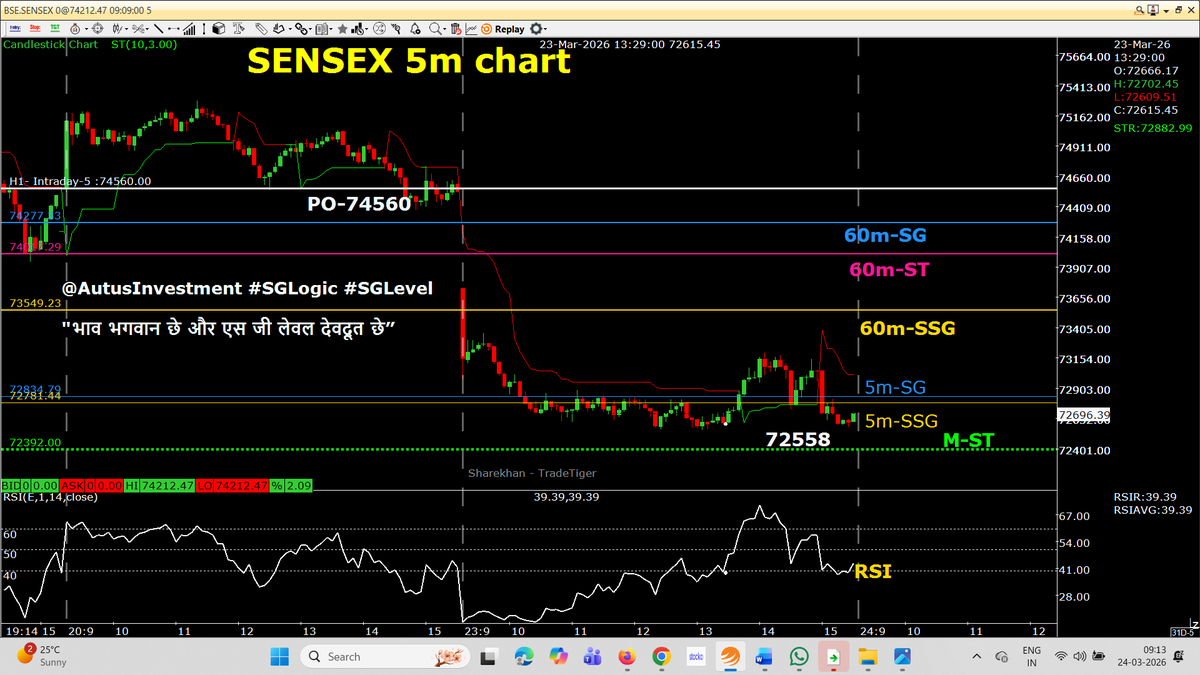This screenshot has height=675, width=1200.
Task: Click the candlestick chart style icon
Action: (x=117, y=29)
